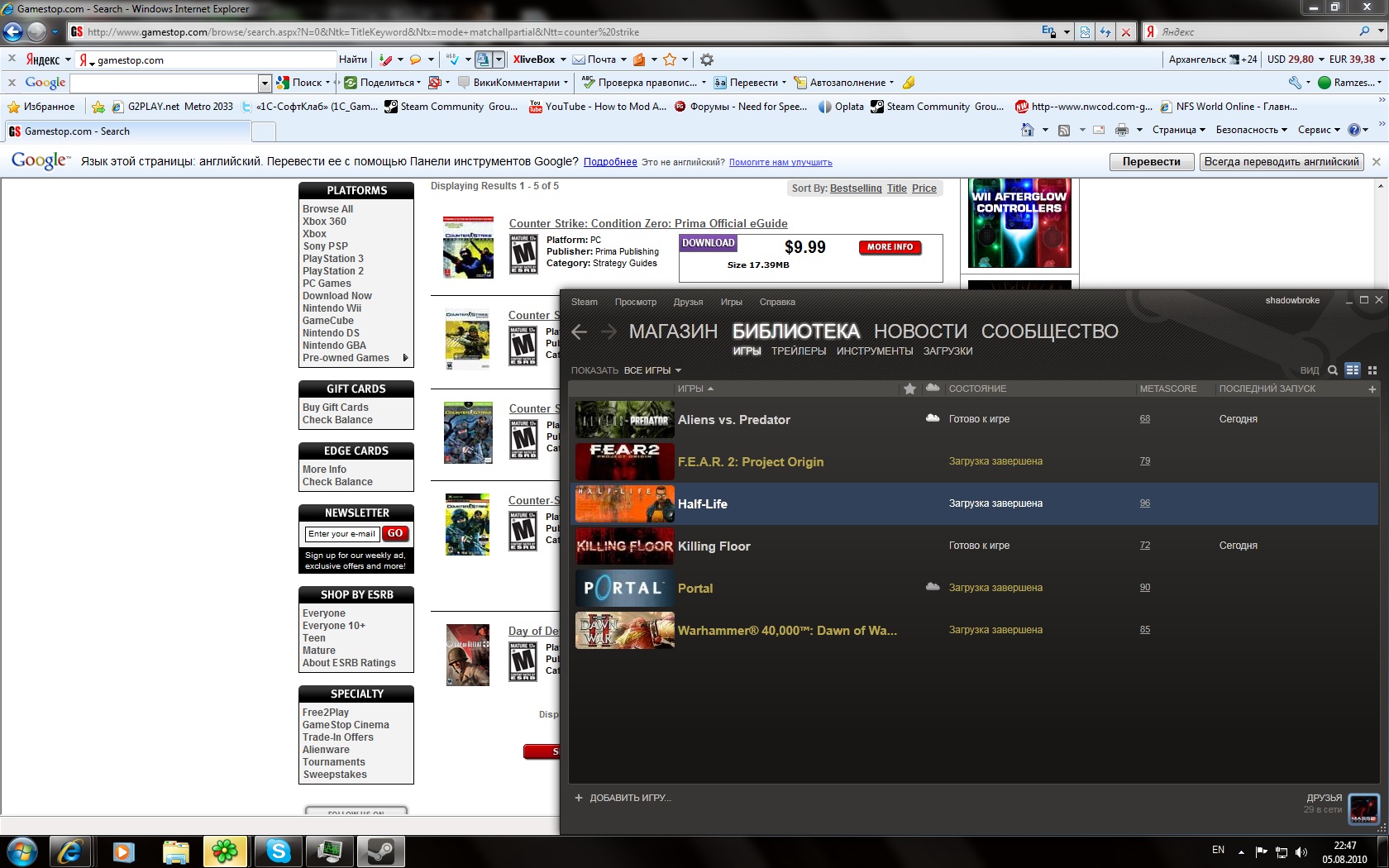
Task: Sort Steam games by cloud column
Action: coord(933,388)
